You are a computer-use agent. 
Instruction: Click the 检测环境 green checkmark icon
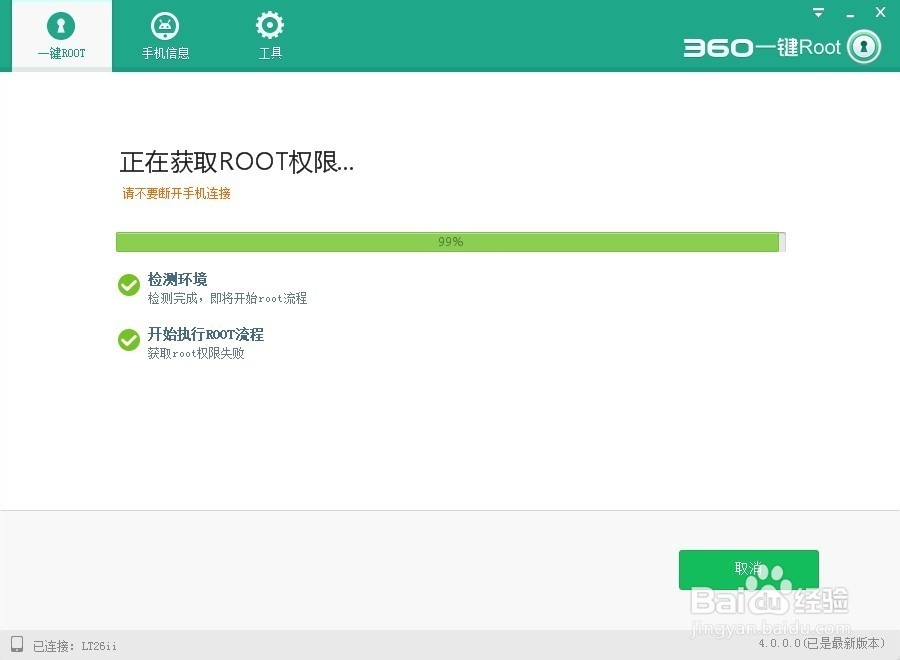point(129,285)
